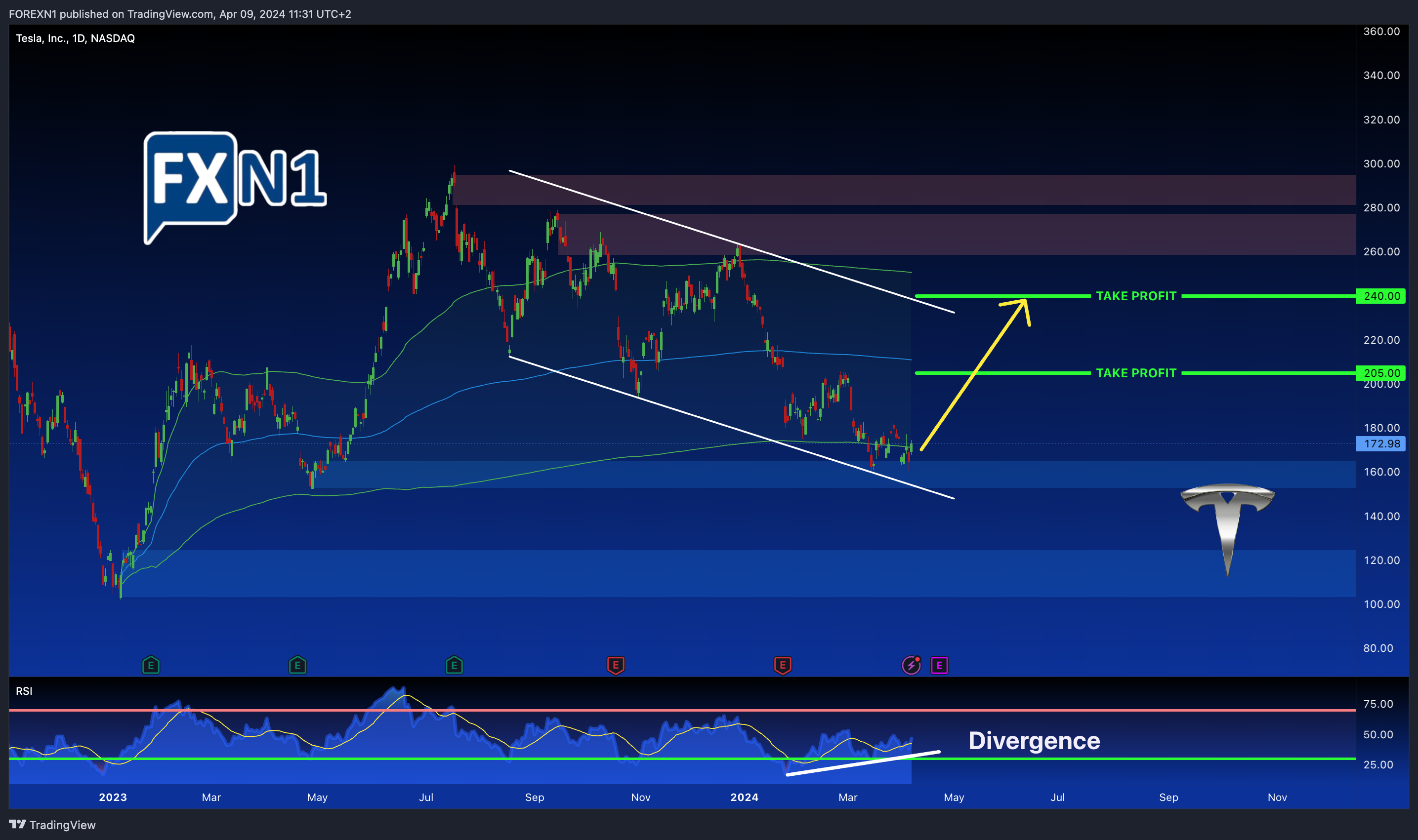Click the 80.00 price axis label
The height and width of the screenshot is (840, 1418).
click(x=1378, y=648)
